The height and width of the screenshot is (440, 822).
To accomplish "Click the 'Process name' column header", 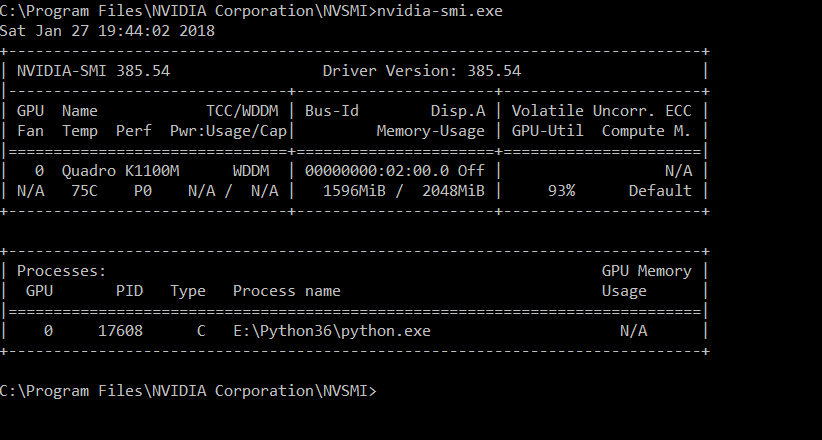I will coord(287,291).
